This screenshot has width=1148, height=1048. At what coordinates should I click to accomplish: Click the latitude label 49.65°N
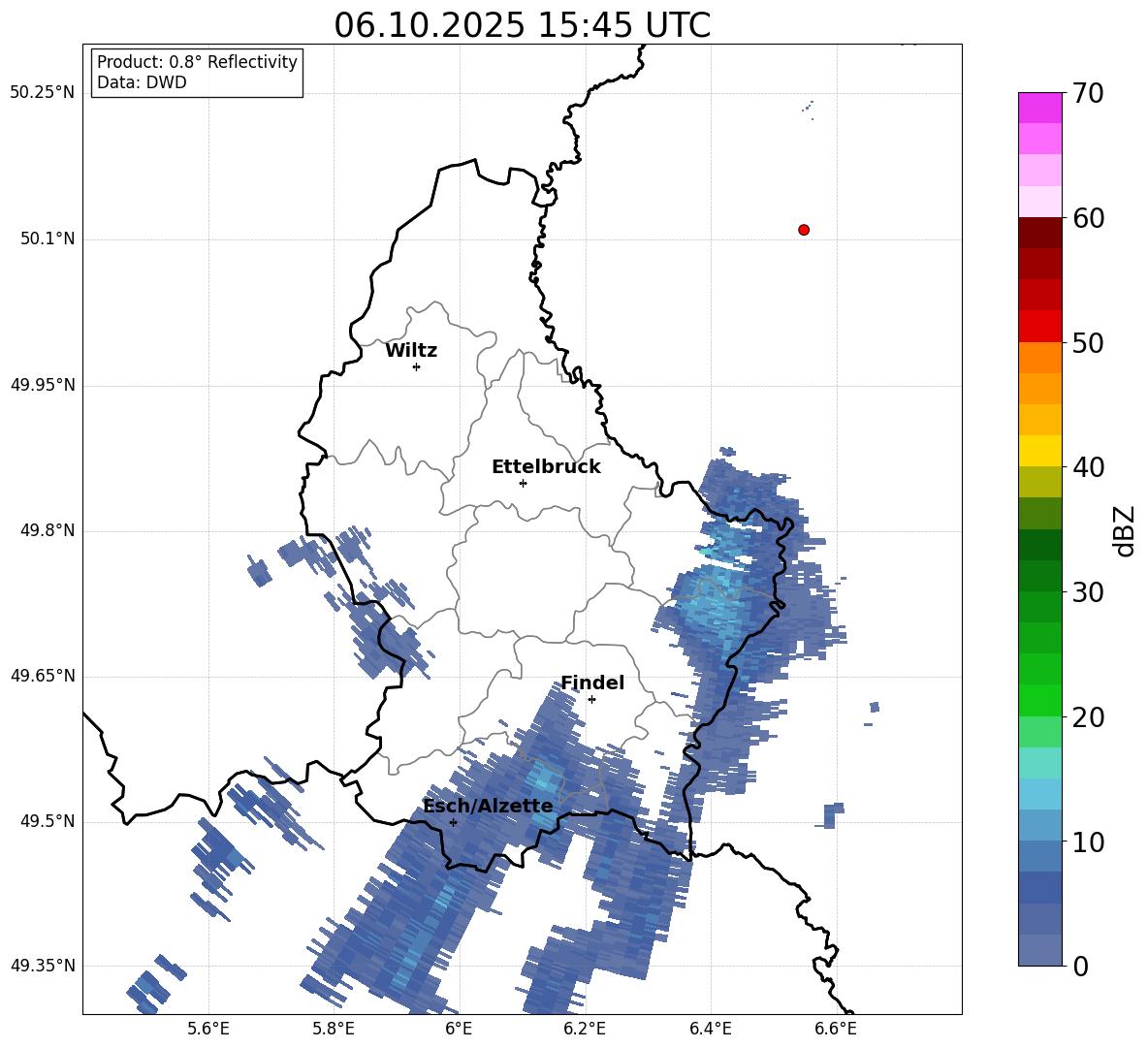[x=43, y=676]
